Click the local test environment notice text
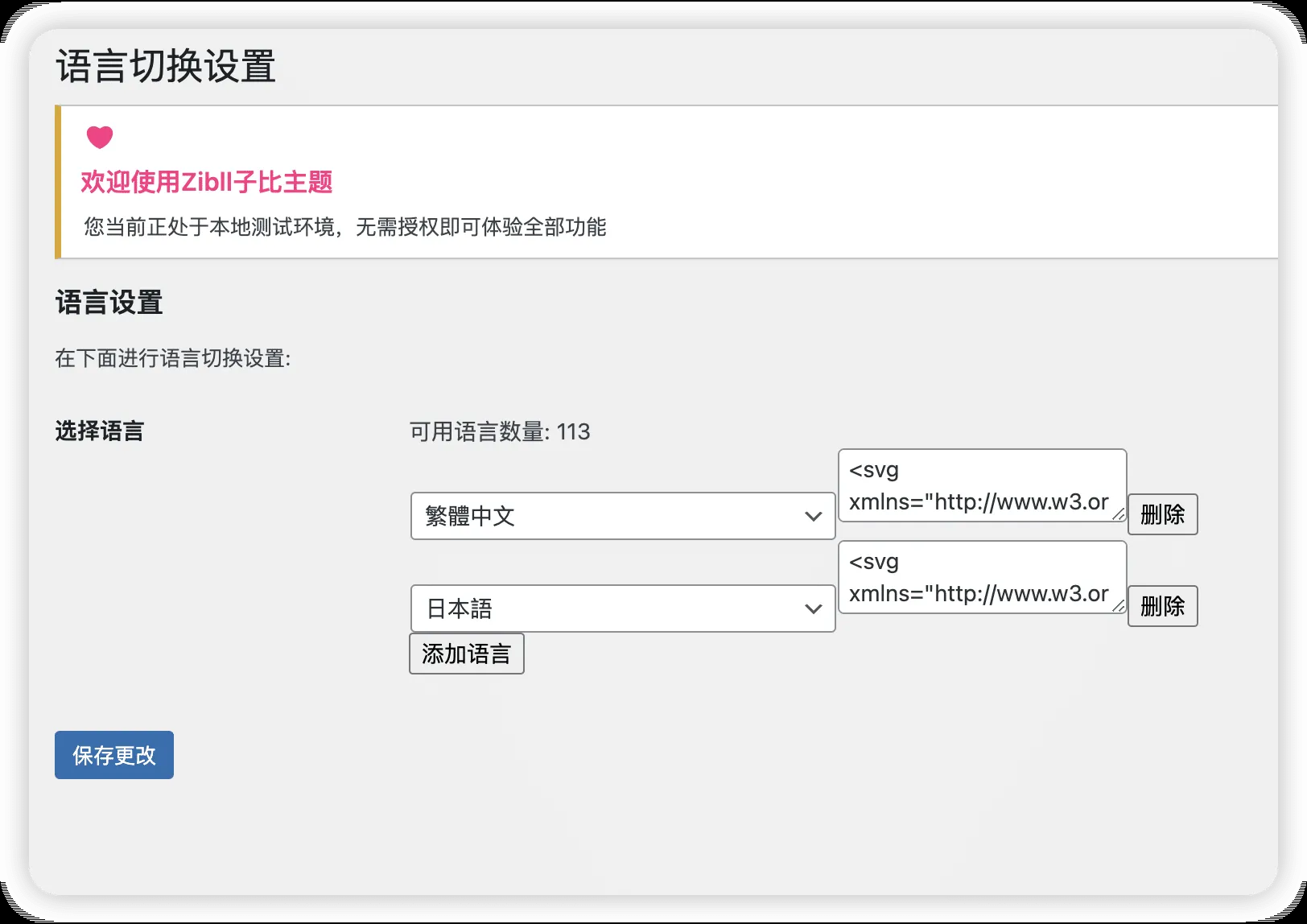Screen dimensions: 1307x924 (345, 227)
